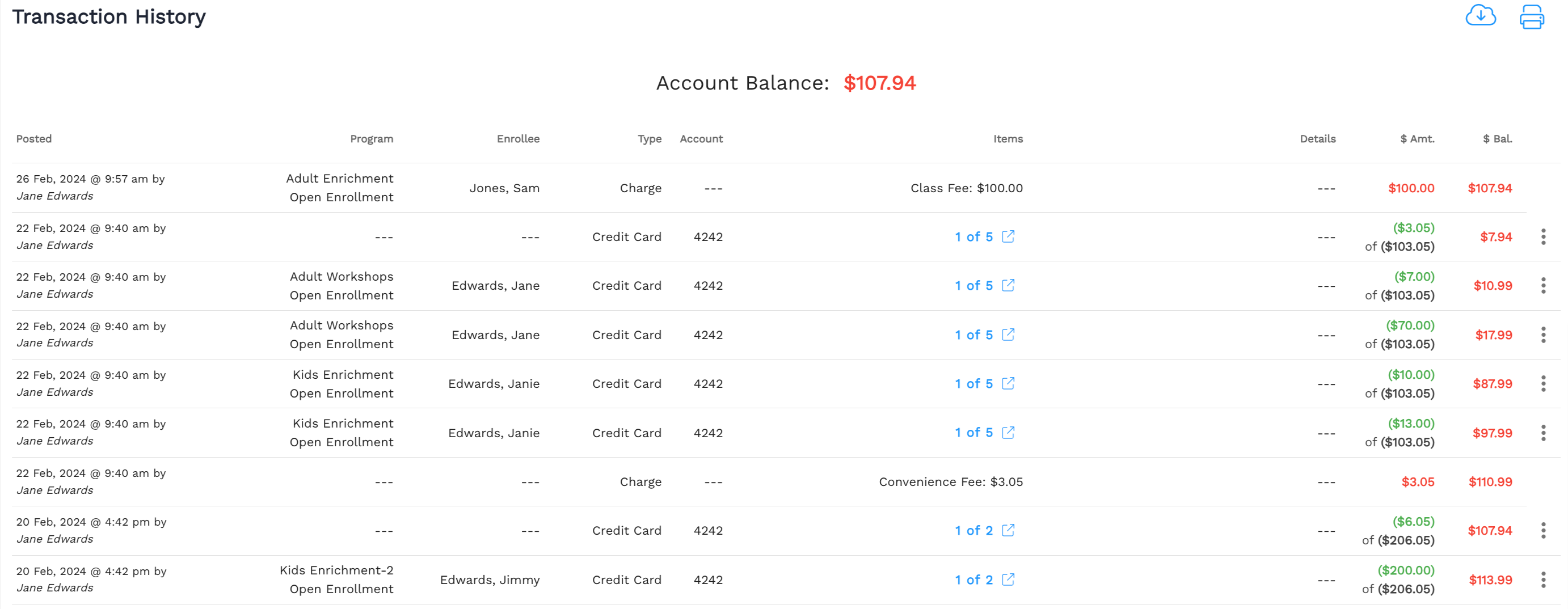Screen dimensions: 1568x609
Task: Open external link icon in ($6.05) row
Action: (1008, 530)
